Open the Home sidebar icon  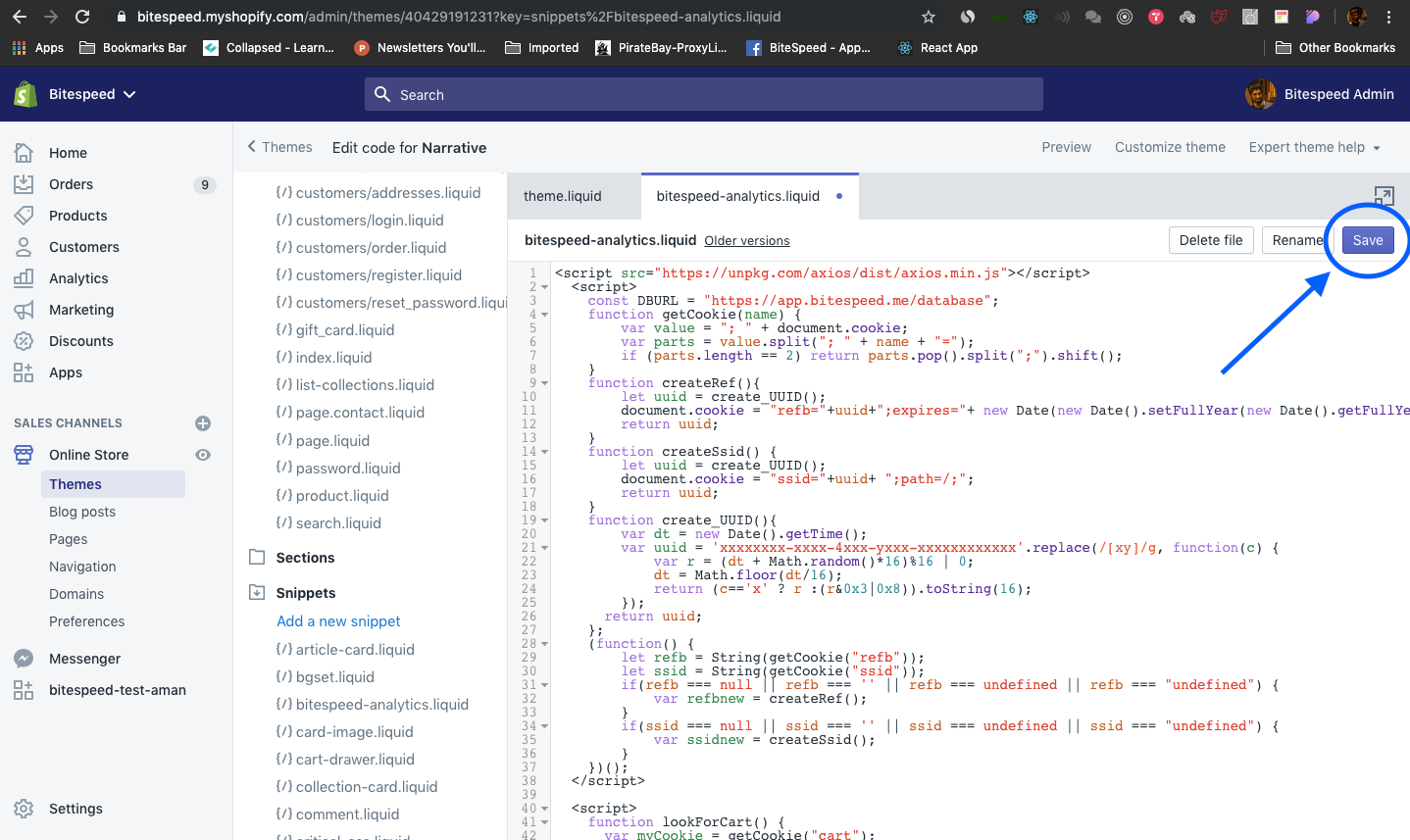[x=24, y=153]
